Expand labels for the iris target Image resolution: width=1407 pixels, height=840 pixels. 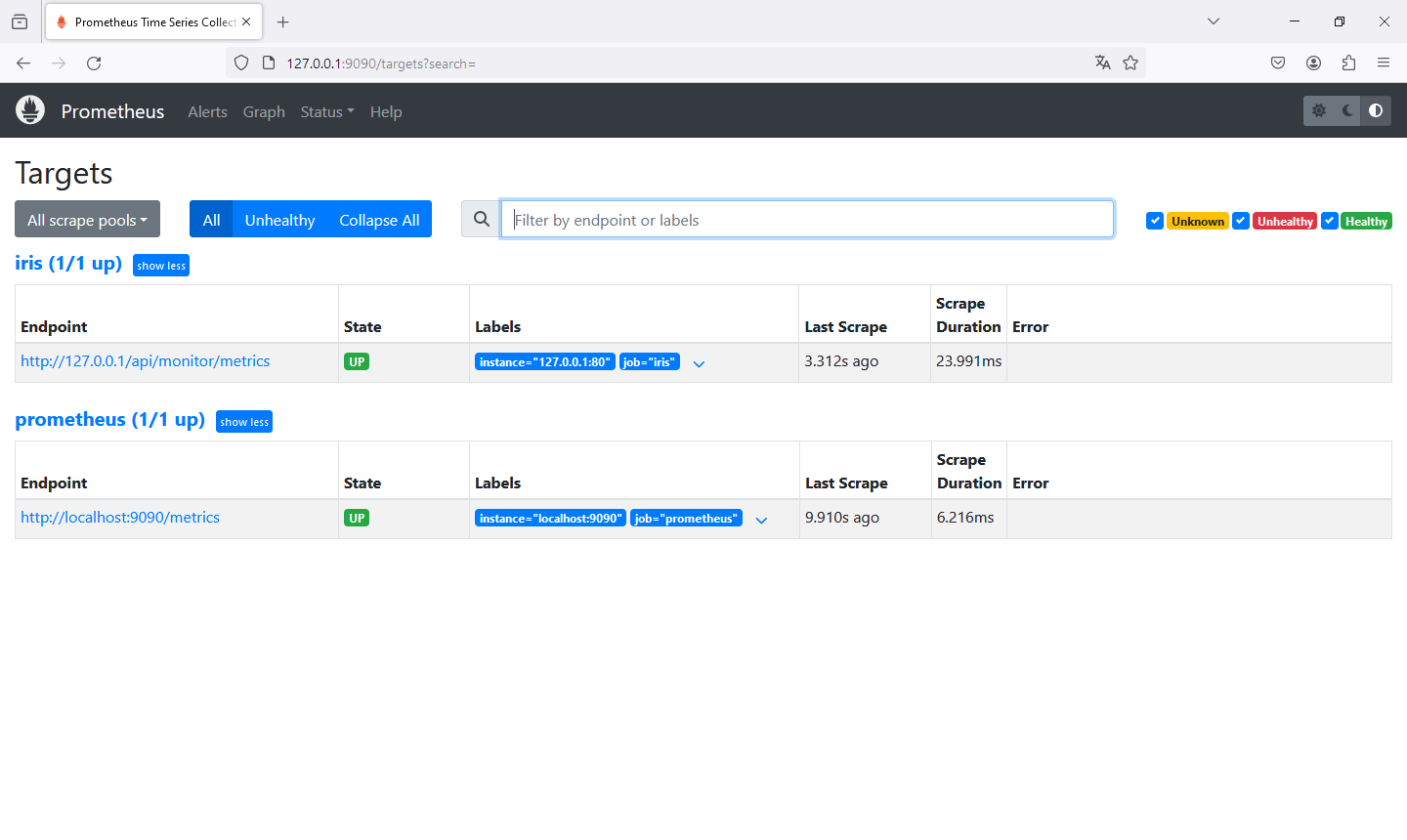(699, 363)
